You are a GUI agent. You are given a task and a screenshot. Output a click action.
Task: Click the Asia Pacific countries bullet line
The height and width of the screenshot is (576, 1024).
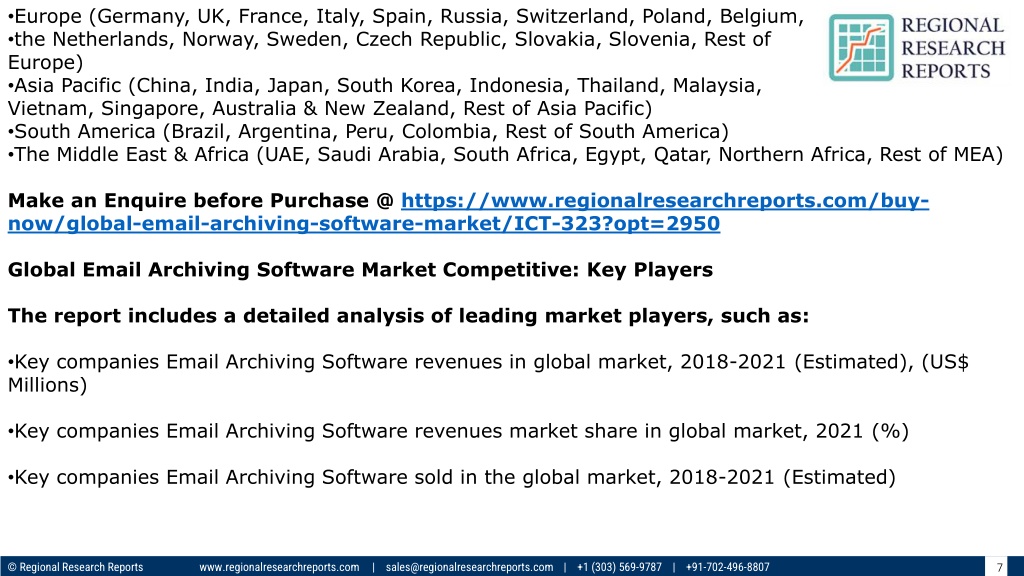click(x=385, y=97)
